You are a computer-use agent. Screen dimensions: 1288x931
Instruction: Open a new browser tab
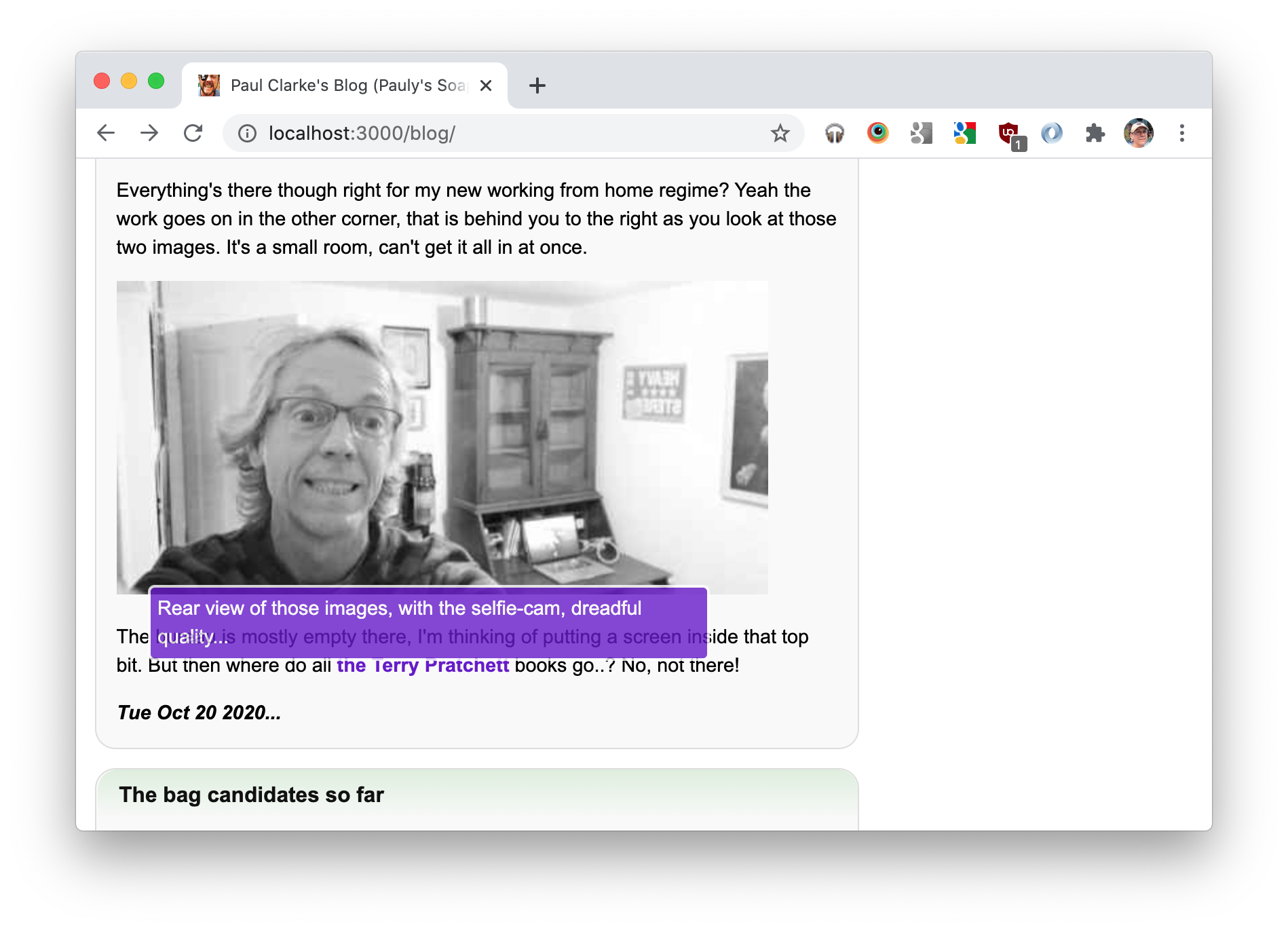[x=537, y=85]
